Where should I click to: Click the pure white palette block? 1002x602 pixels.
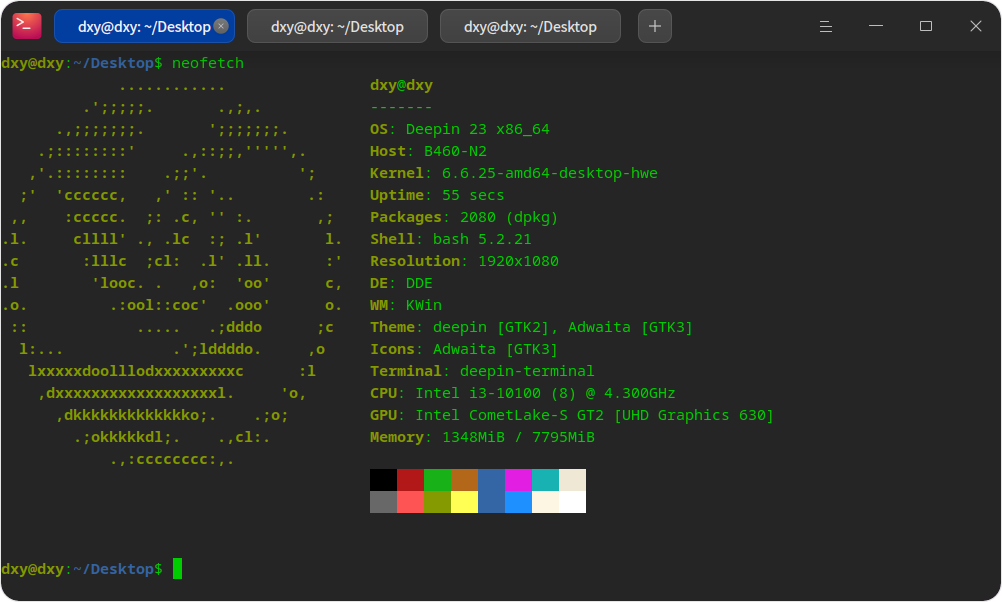click(573, 502)
